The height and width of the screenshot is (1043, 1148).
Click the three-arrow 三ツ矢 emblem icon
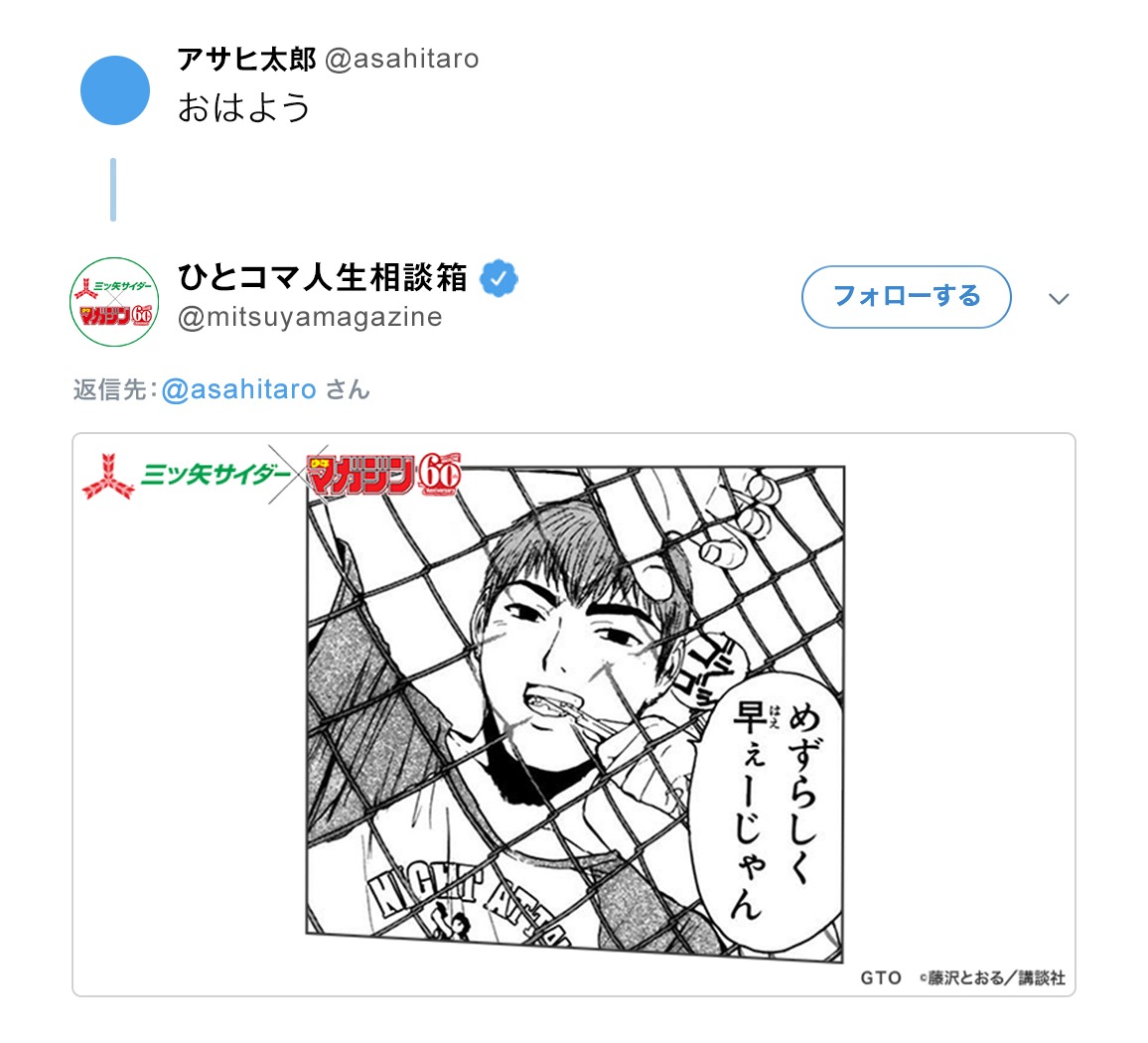click(107, 477)
